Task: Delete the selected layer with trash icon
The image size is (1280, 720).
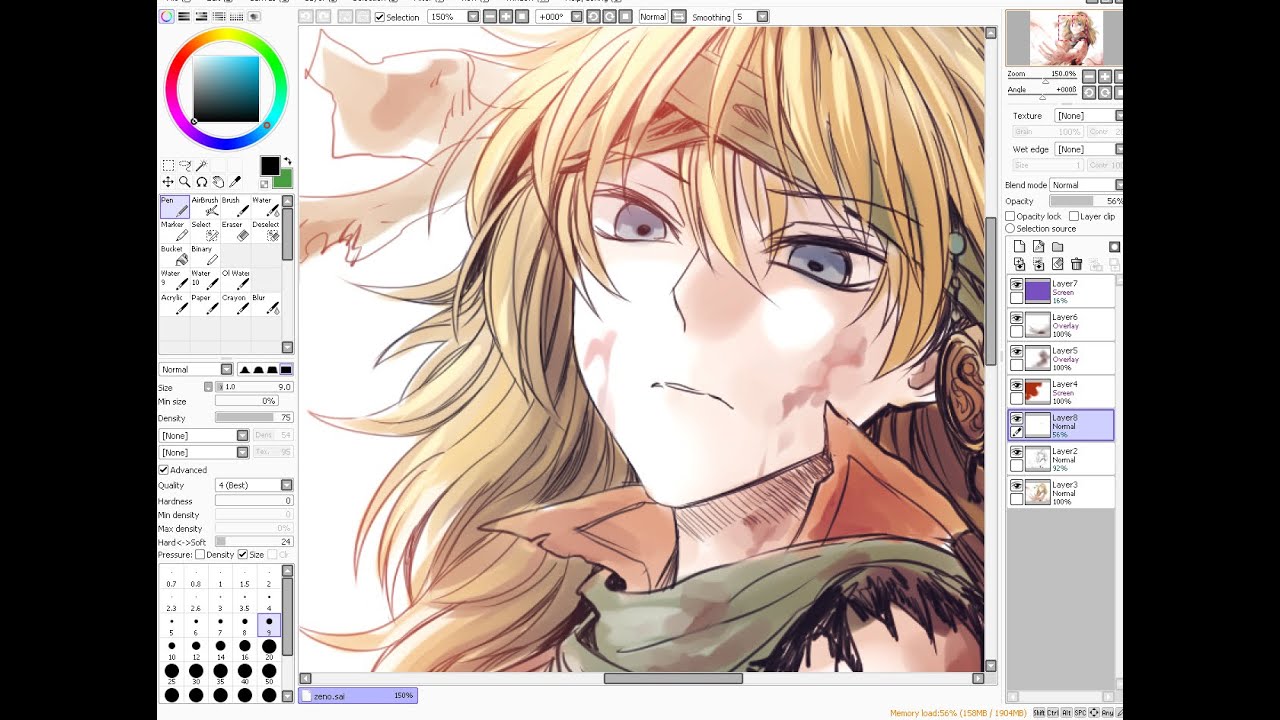Action: (x=1076, y=264)
